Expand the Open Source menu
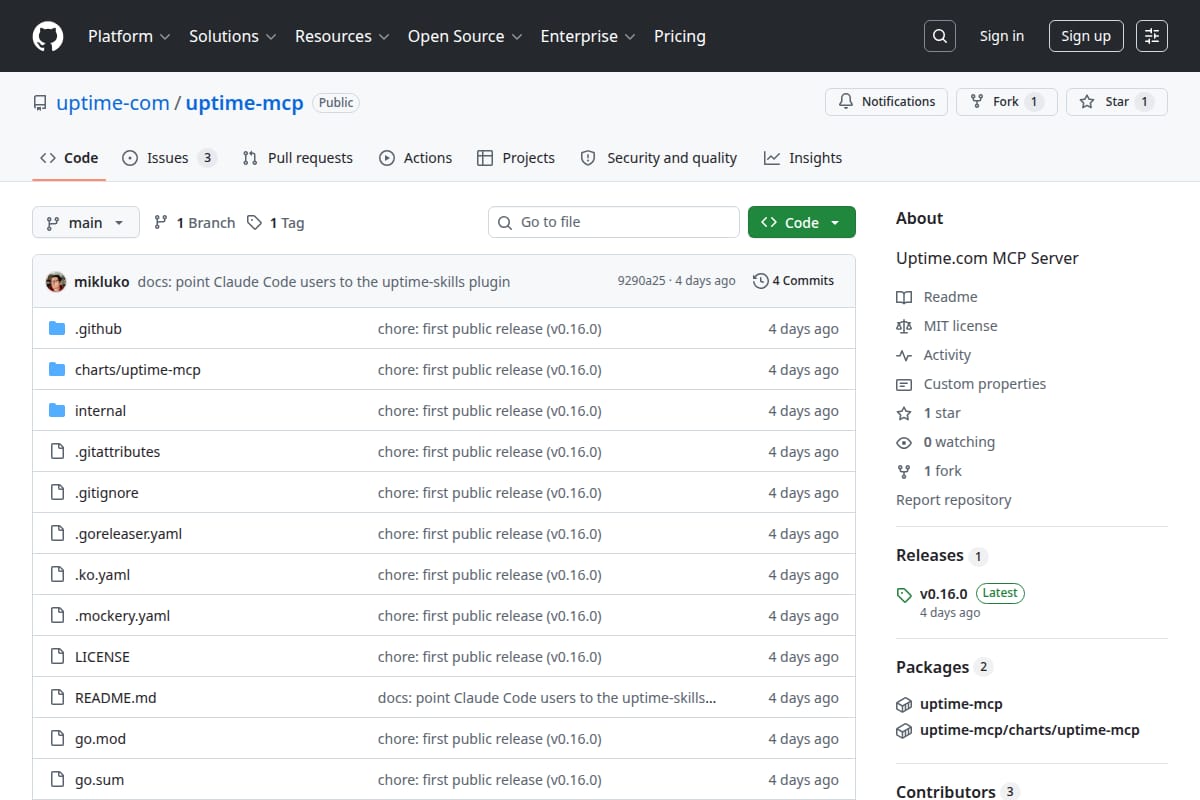The height and width of the screenshot is (800, 1200). click(x=465, y=36)
